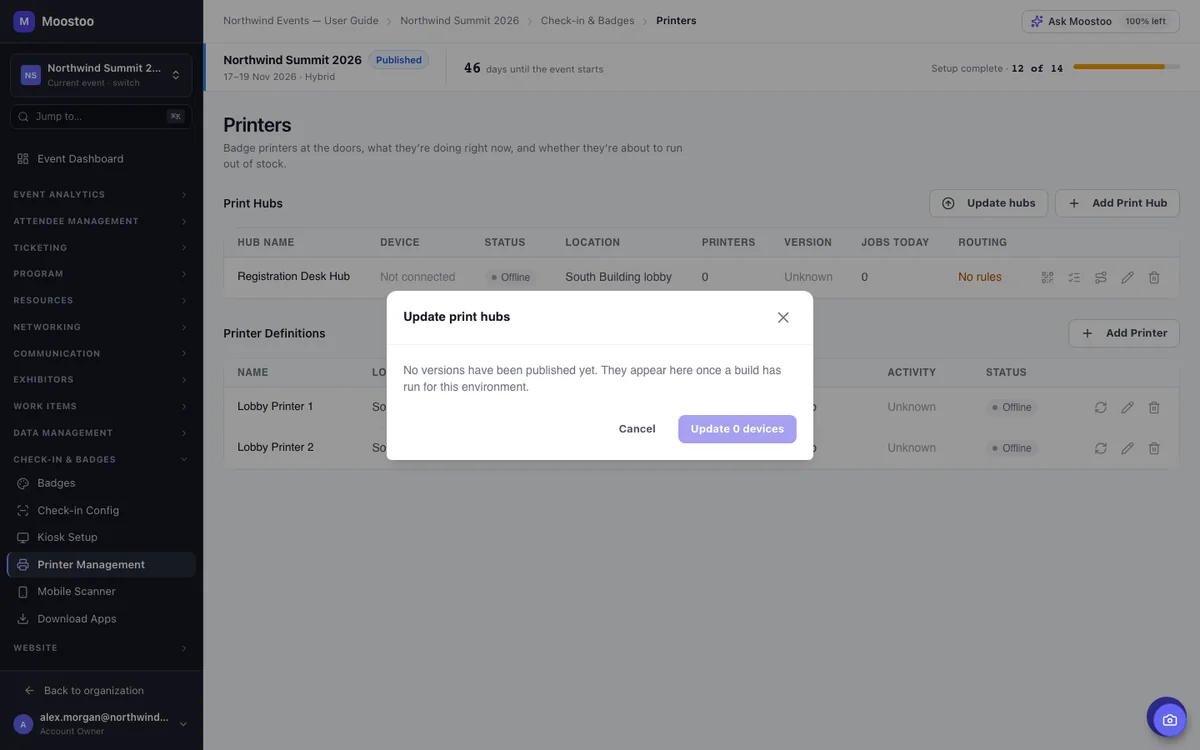Expand the Website section
Image resolution: width=1200 pixels, height=750 pixels.
[101, 648]
